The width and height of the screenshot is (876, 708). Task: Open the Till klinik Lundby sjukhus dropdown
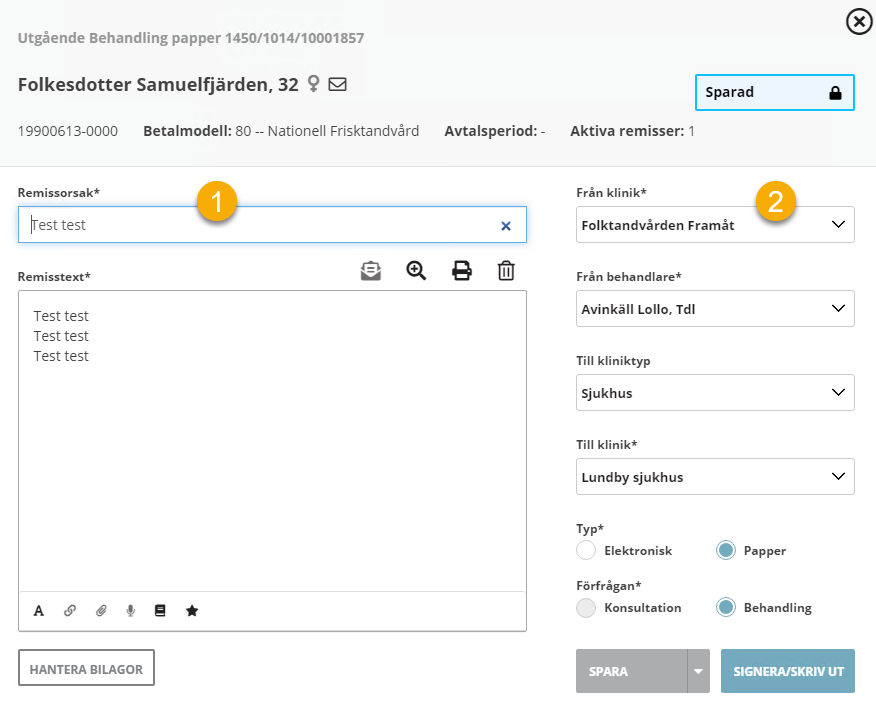click(x=715, y=477)
